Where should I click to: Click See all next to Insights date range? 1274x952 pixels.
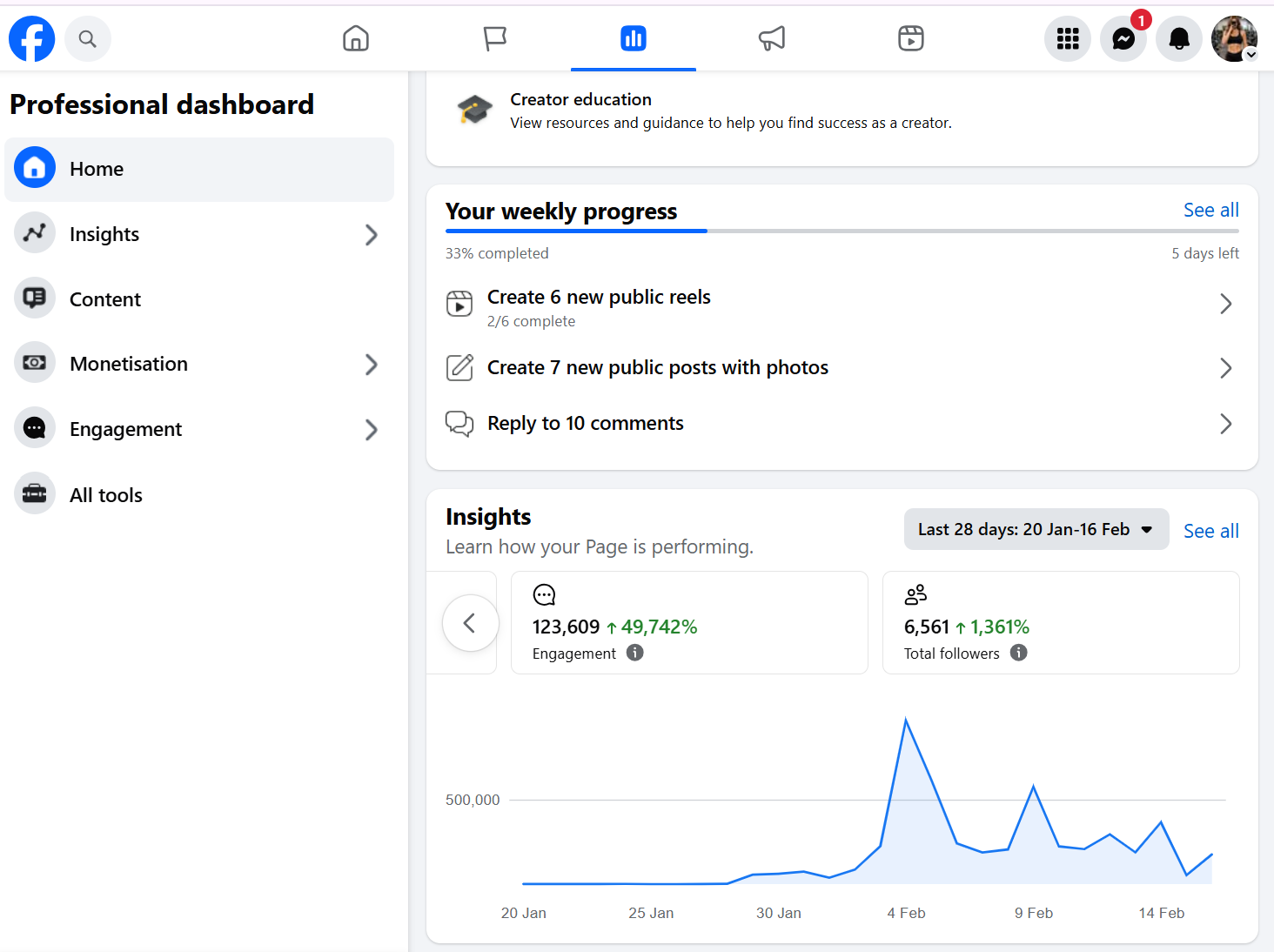1210,531
